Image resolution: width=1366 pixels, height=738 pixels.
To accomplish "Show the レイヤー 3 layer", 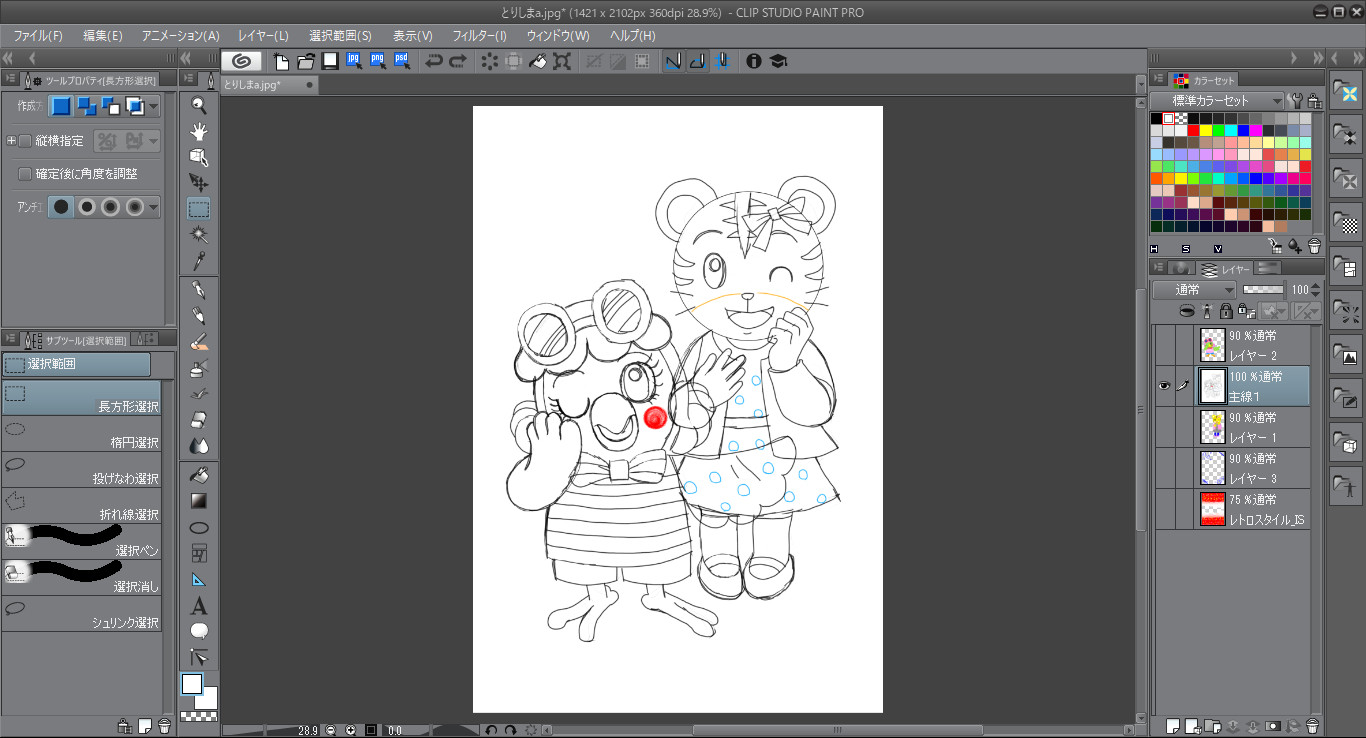I will coord(1164,468).
